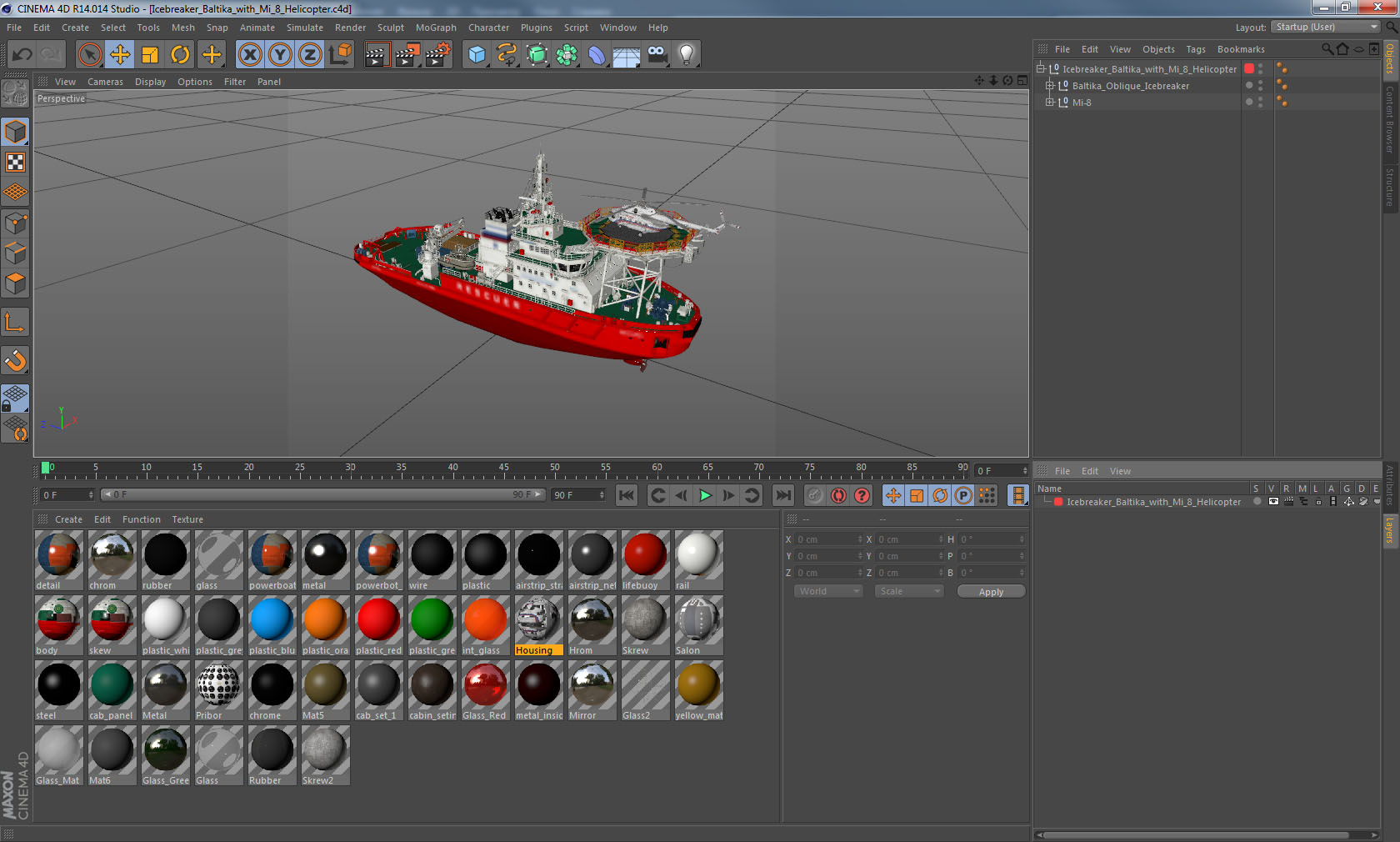Activate the Scale tool
Image resolution: width=1400 pixels, height=842 pixels.
(x=150, y=55)
